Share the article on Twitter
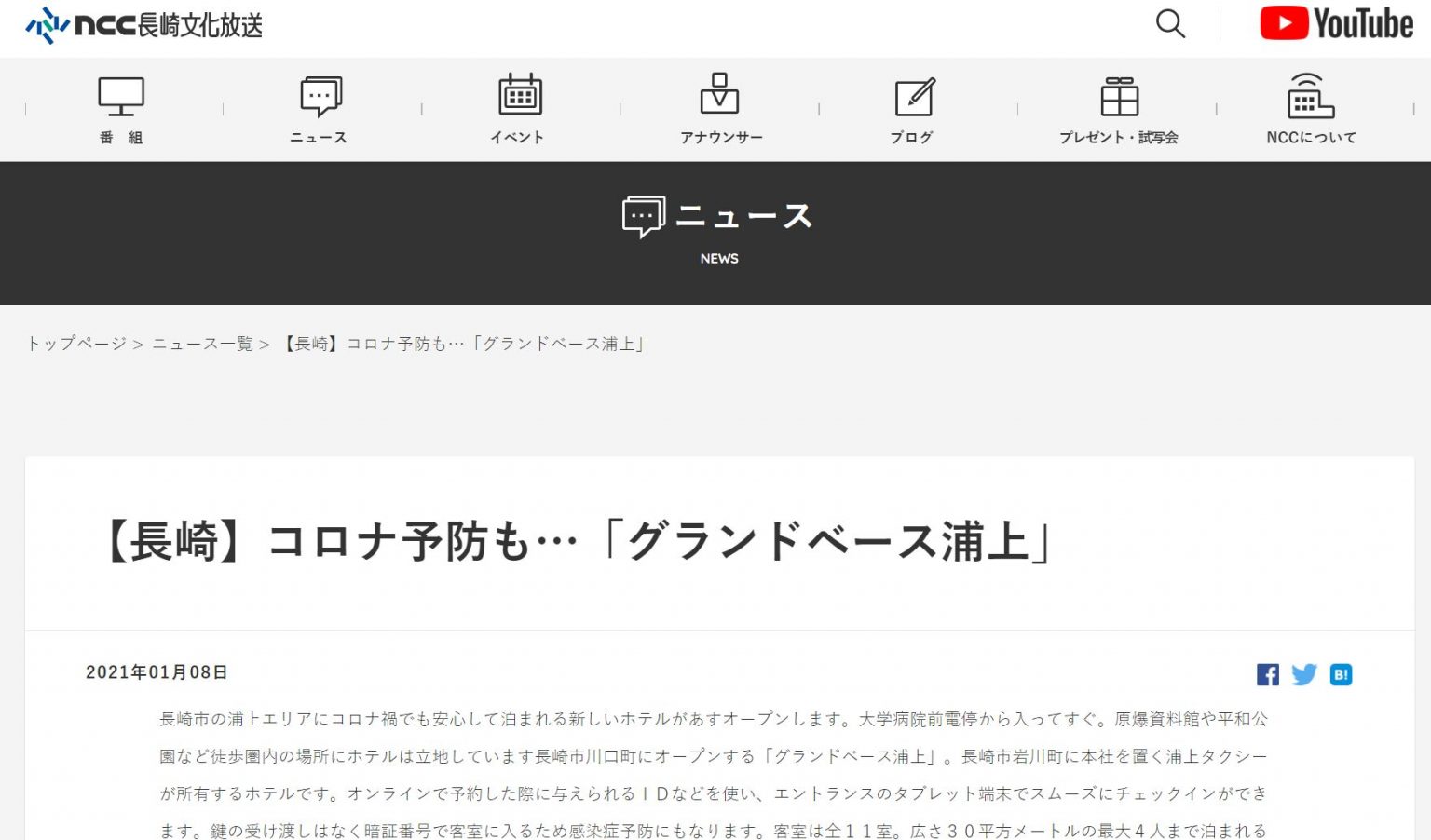 pos(1304,674)
